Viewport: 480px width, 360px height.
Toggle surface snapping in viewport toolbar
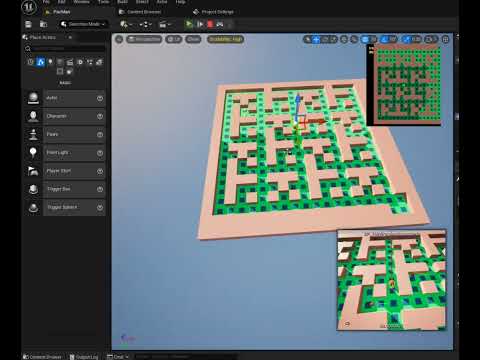pos(354,39)
